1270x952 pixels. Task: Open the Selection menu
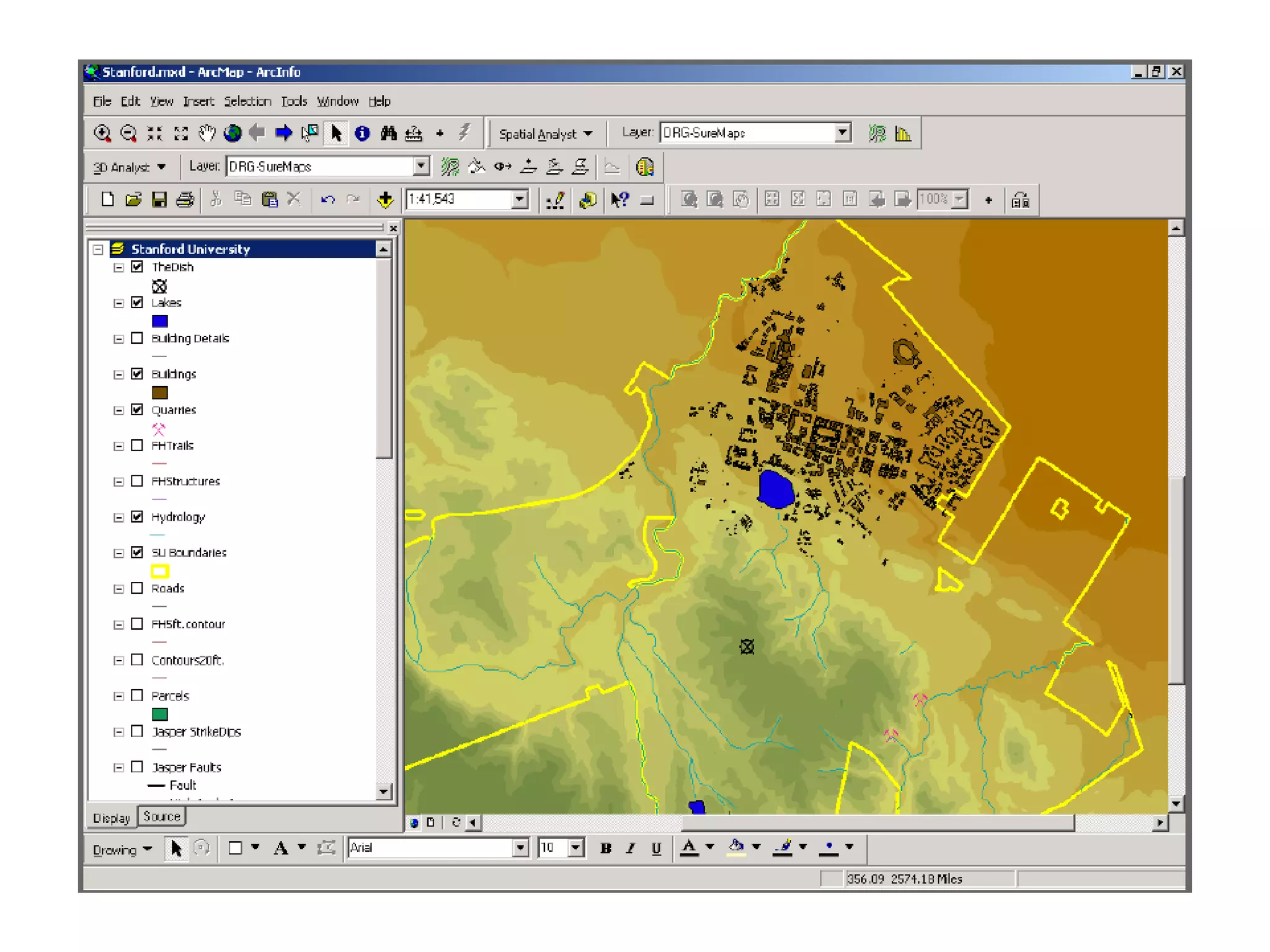coord(247,101)
